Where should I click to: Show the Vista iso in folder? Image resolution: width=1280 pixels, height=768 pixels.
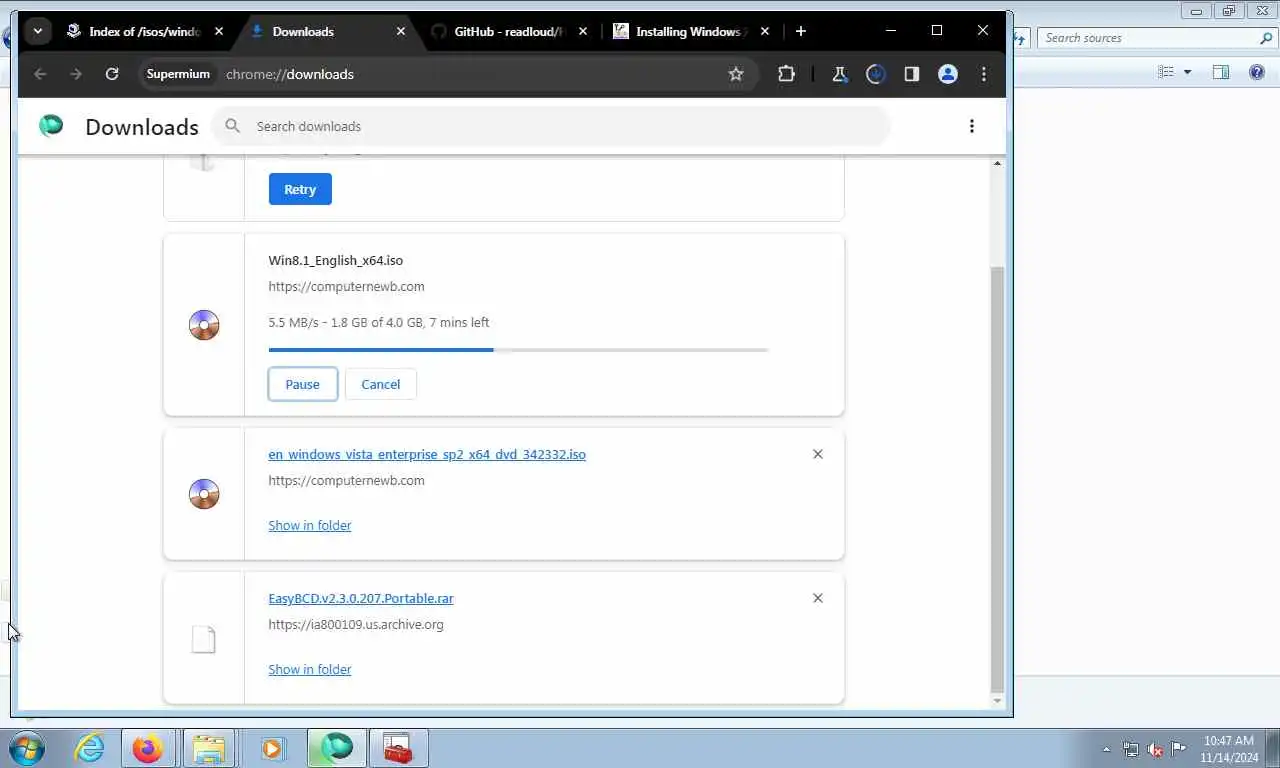click(310, 525)
